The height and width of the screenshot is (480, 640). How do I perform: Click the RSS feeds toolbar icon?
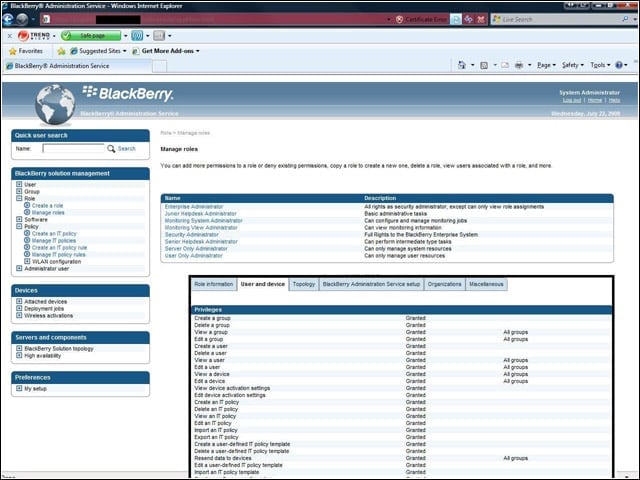point(484,65)
